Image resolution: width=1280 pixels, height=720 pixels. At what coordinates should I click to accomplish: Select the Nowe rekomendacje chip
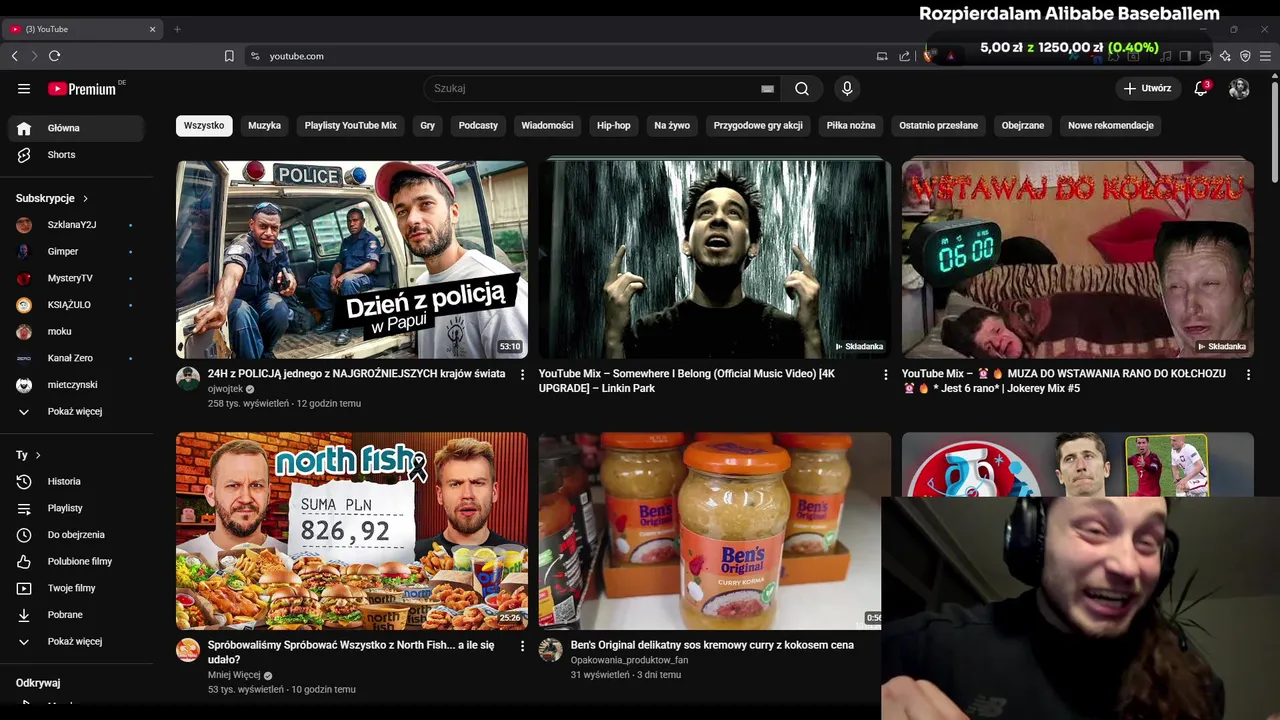pos(1111,126)
